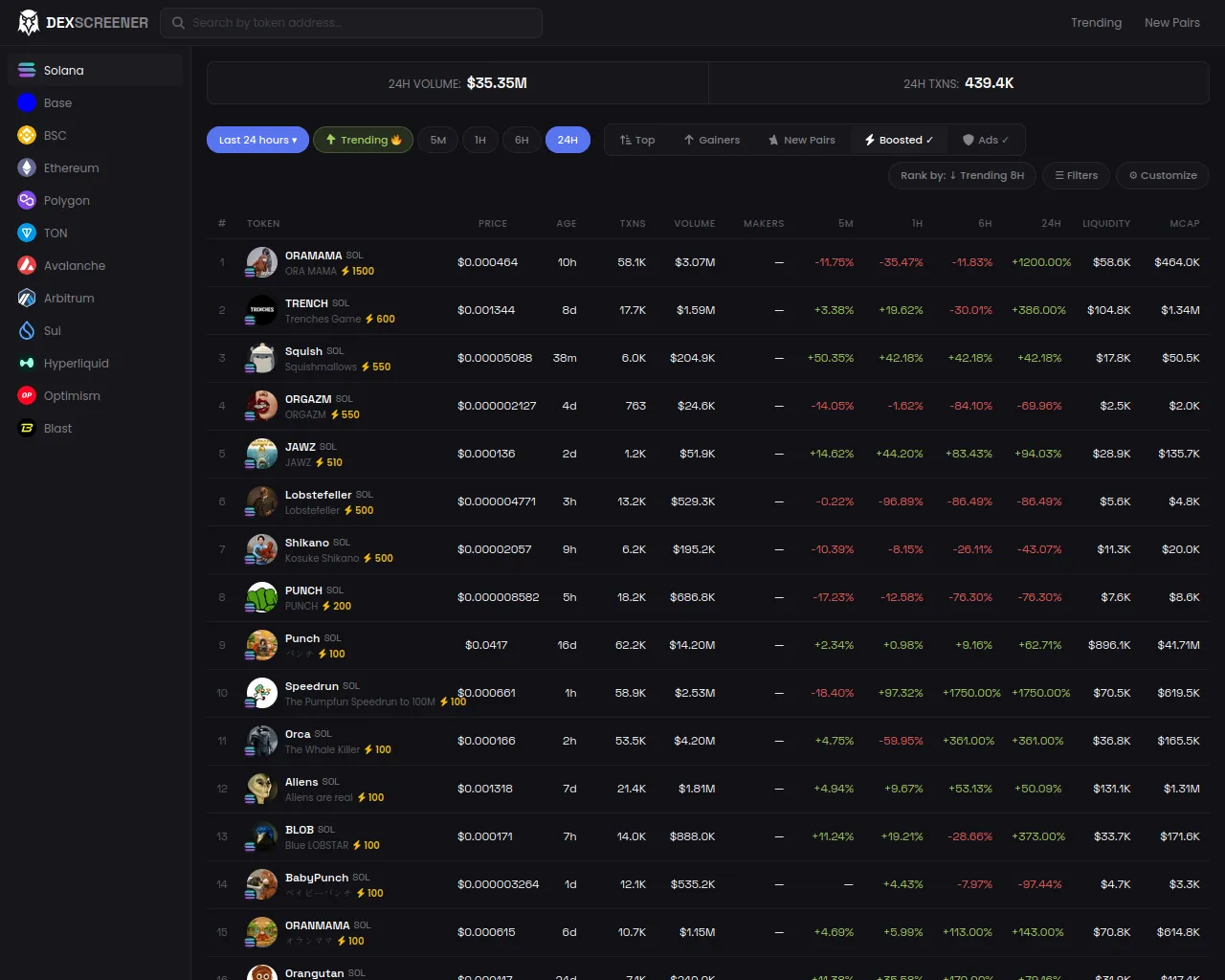Switch to the Top tab

(637, 140)
